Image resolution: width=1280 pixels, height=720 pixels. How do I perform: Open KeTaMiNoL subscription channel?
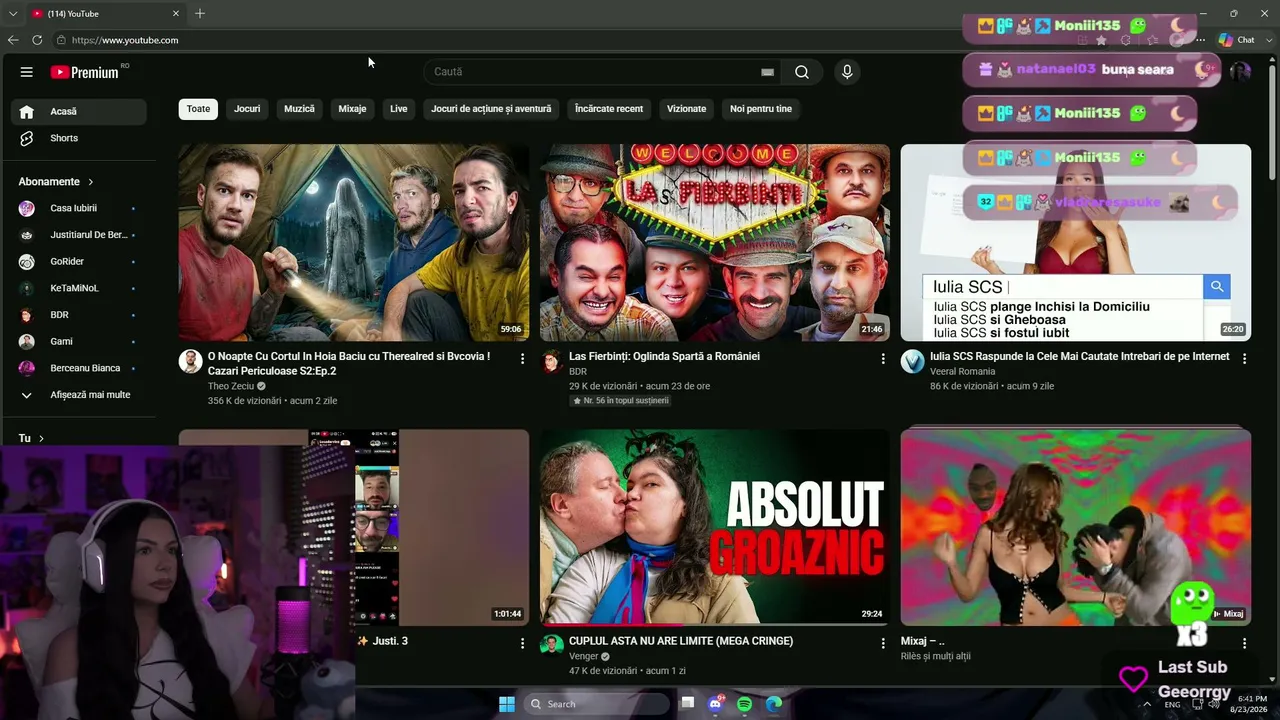[78, 288]
